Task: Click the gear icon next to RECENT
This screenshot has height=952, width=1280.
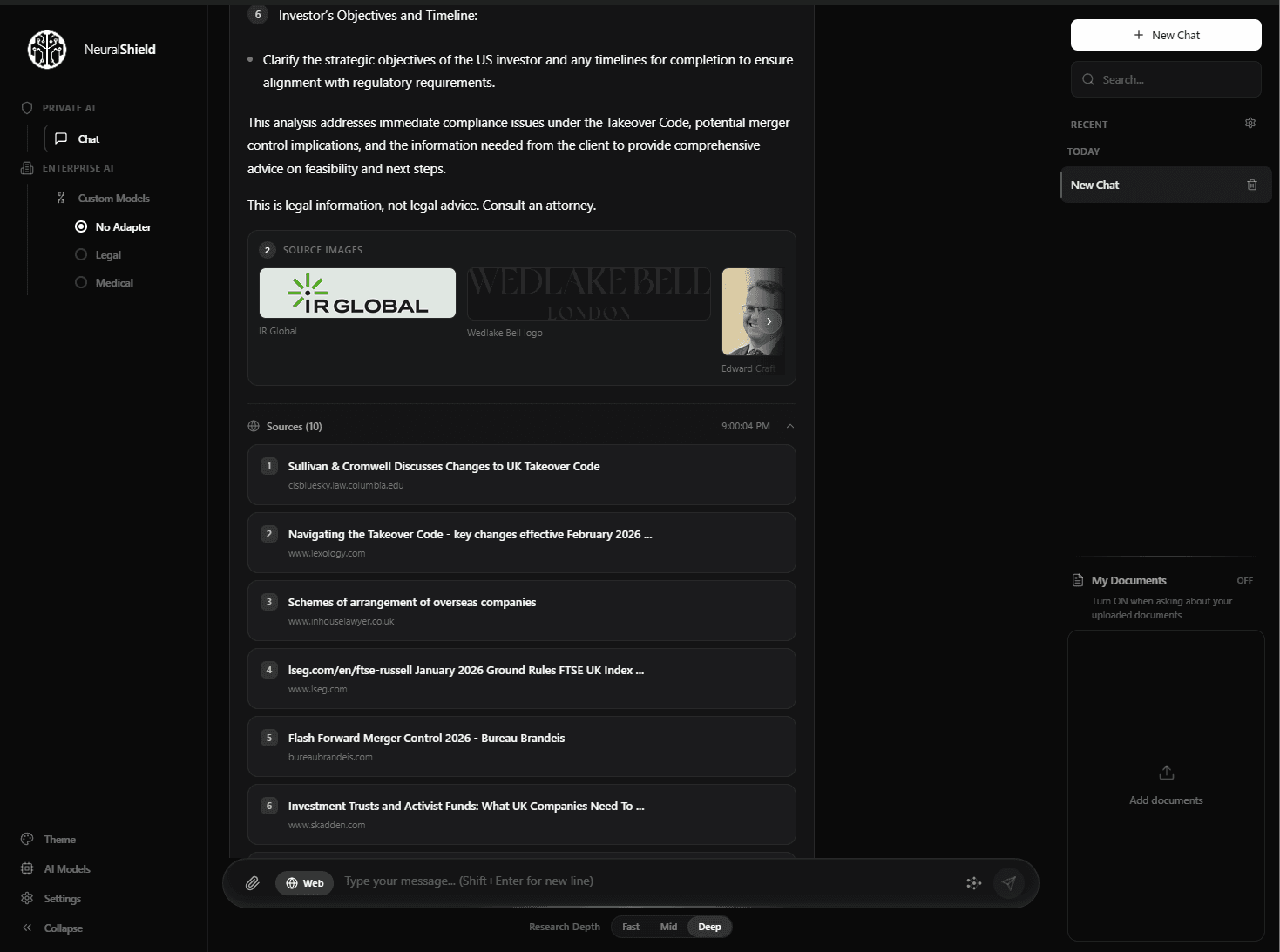Action: 1250,123
